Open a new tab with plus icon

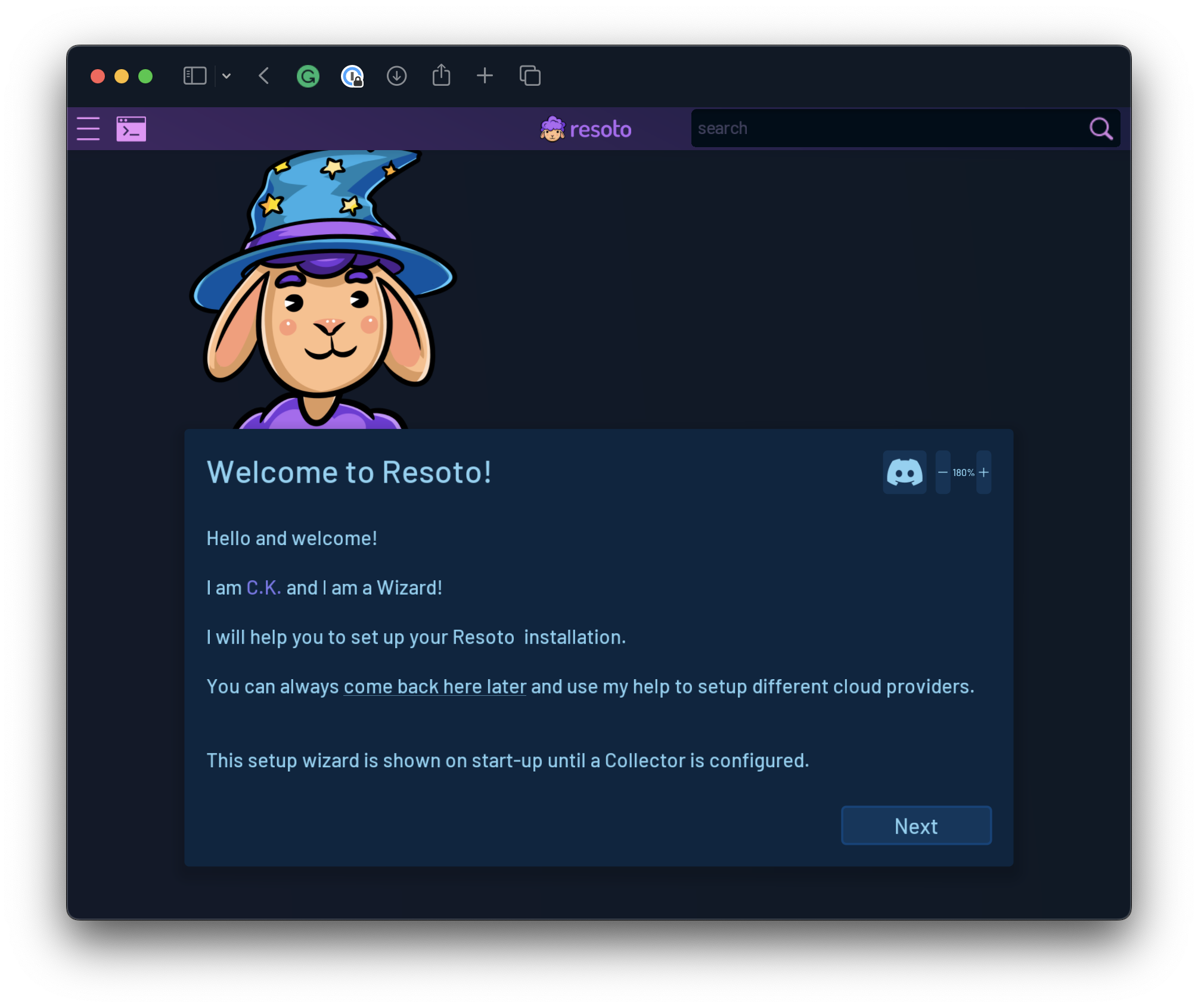pos(485,76)
